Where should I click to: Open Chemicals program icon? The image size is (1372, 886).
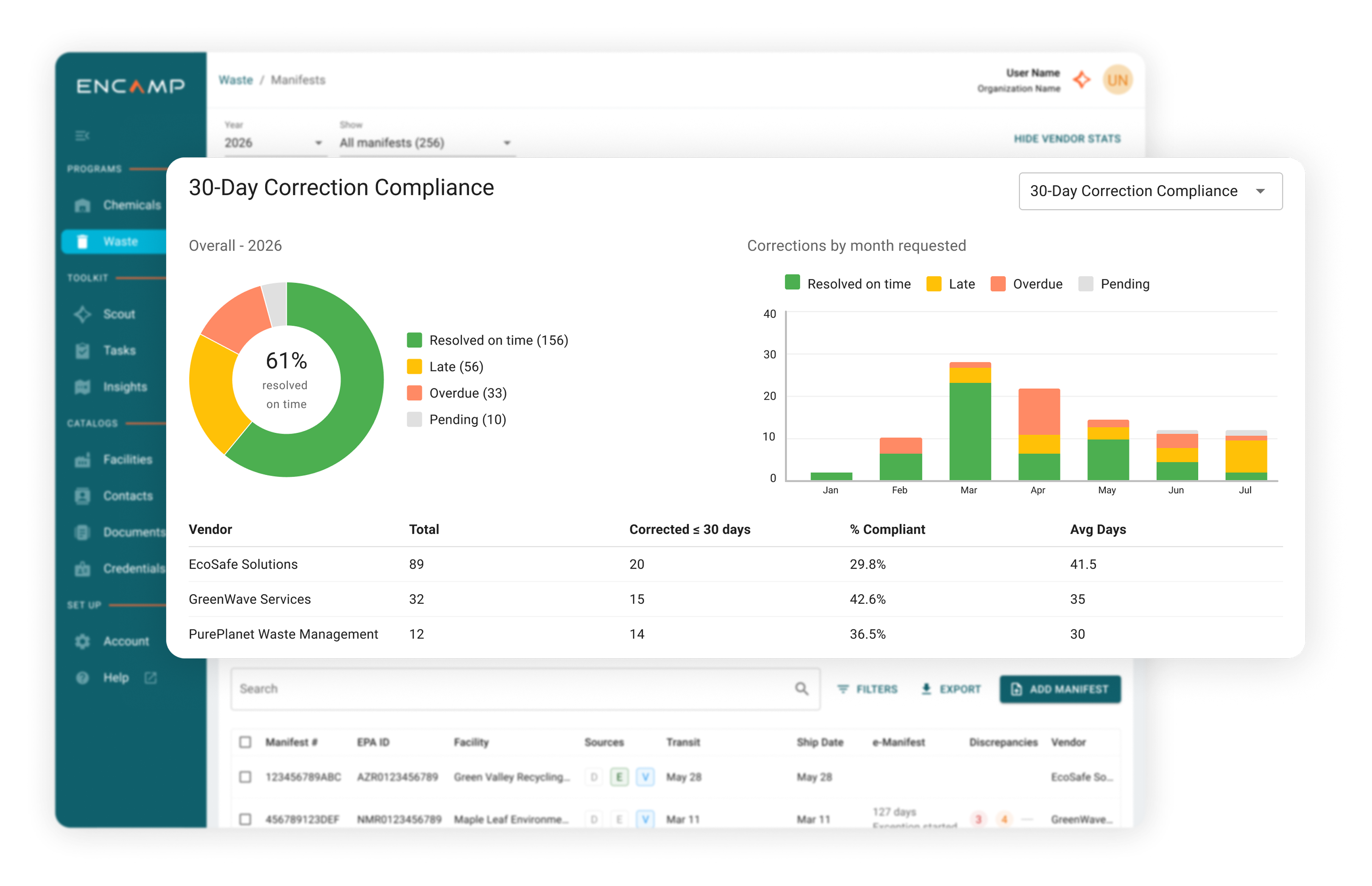coord(82,205)
